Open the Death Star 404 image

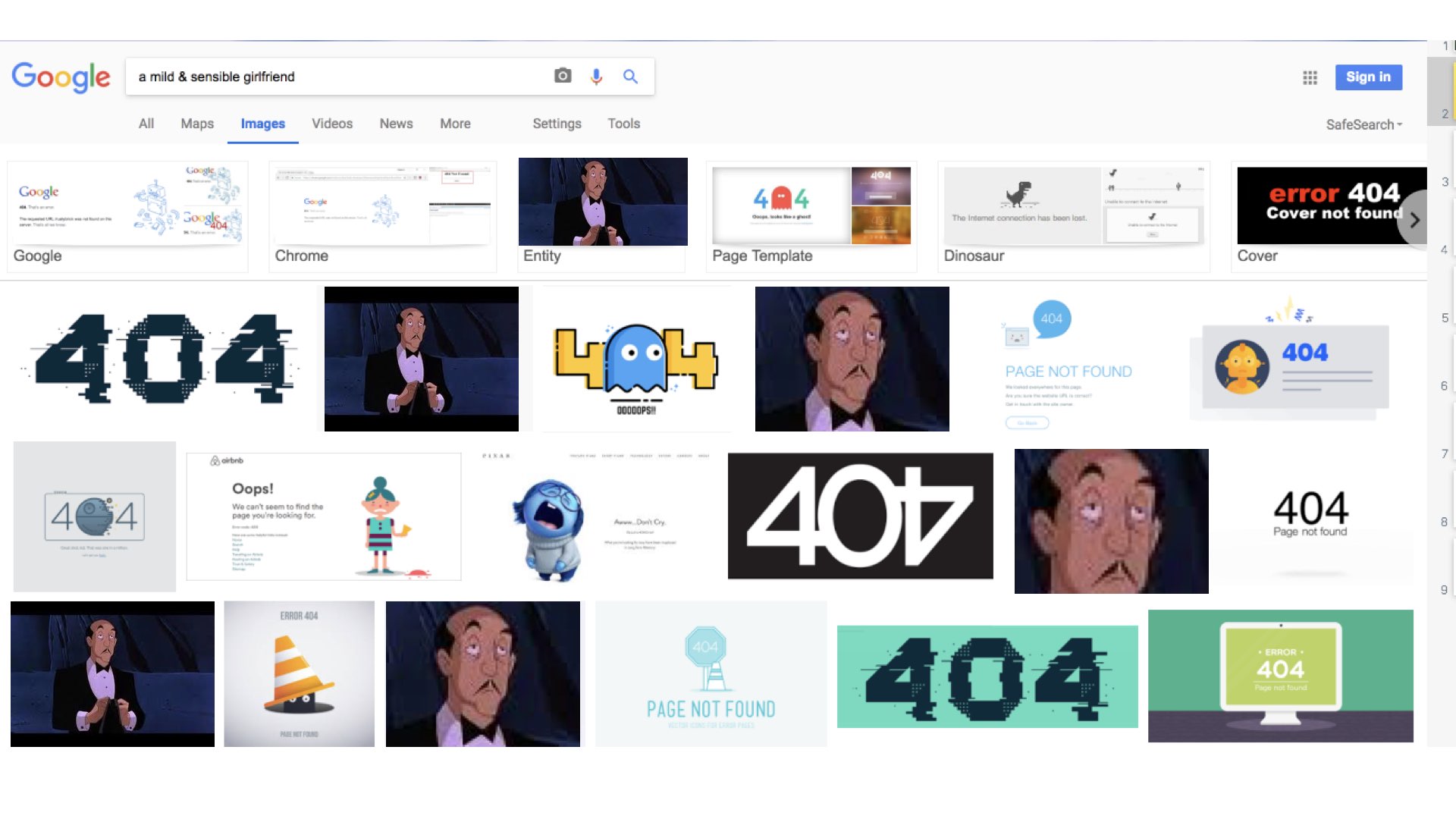(95, 516)
